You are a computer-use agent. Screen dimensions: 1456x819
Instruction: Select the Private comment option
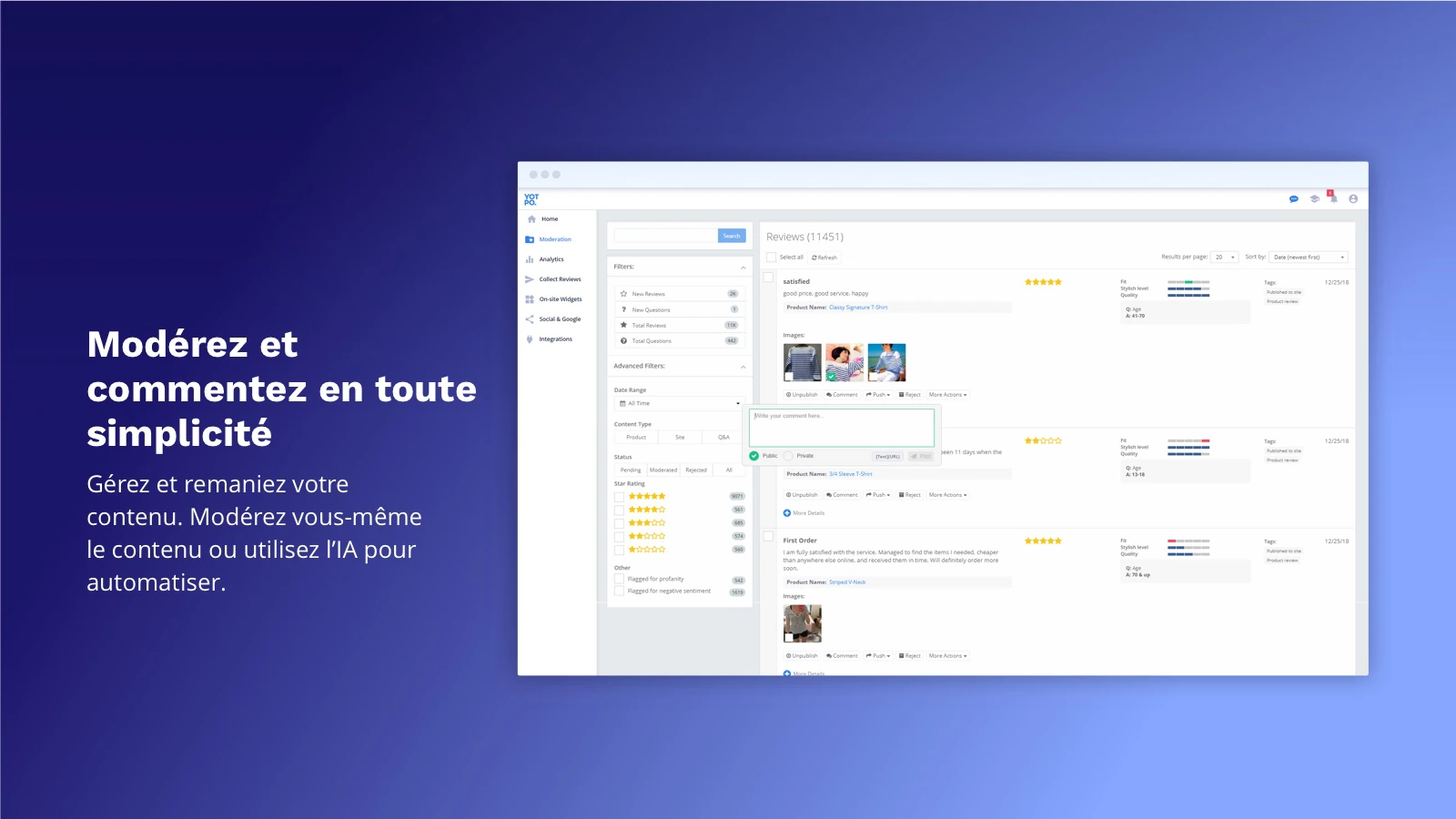point(788,456)
